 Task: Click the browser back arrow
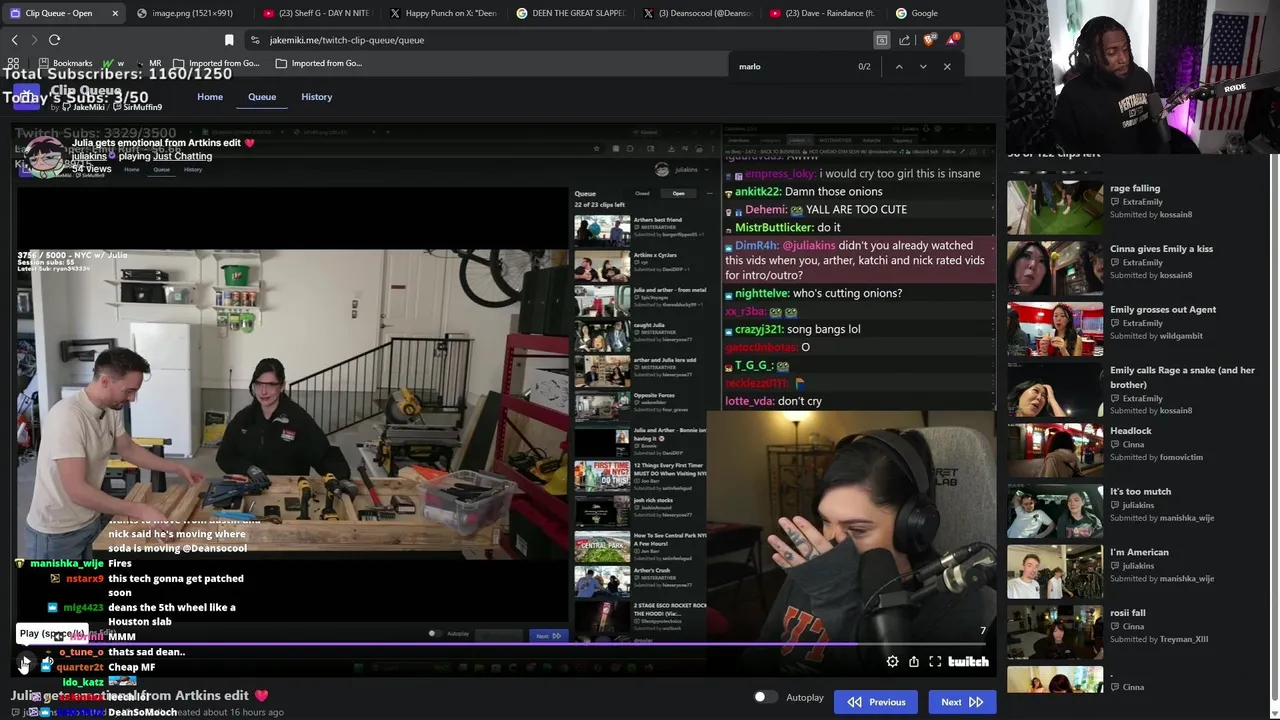coord(15,40)
